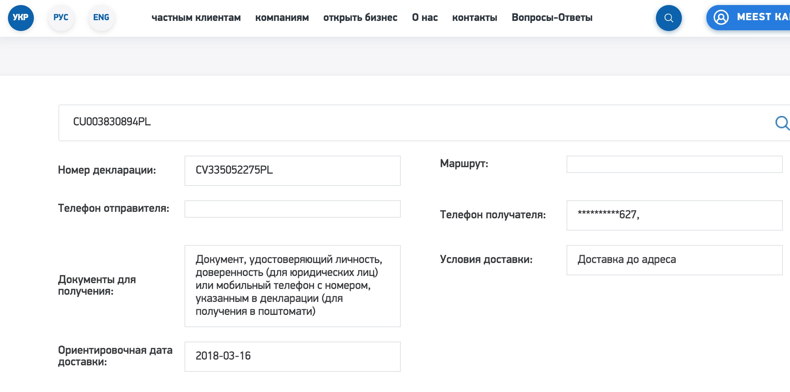Click the Номер декларации label
The height and width of the screenshot is (392, 790).
pyautogui.click(x=107, y=170)
